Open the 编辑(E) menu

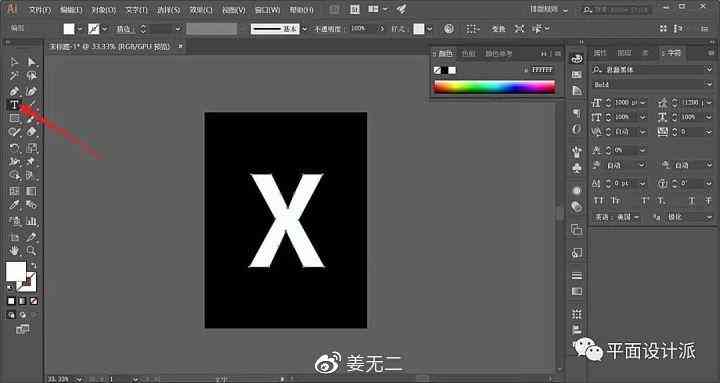click(x=71, y=10)
